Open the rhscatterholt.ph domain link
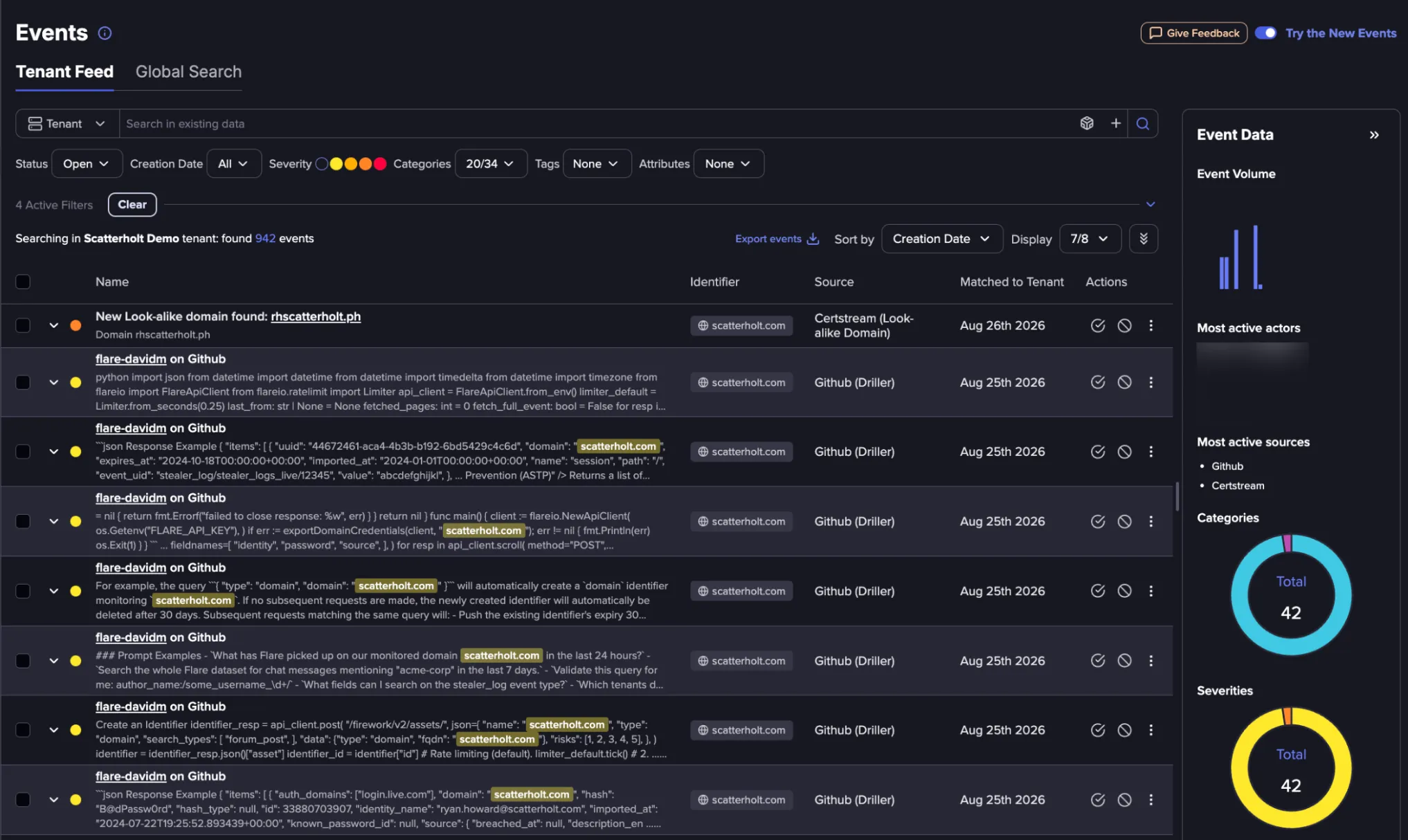This screenshot has height=840, width=1408. (316, 316)
